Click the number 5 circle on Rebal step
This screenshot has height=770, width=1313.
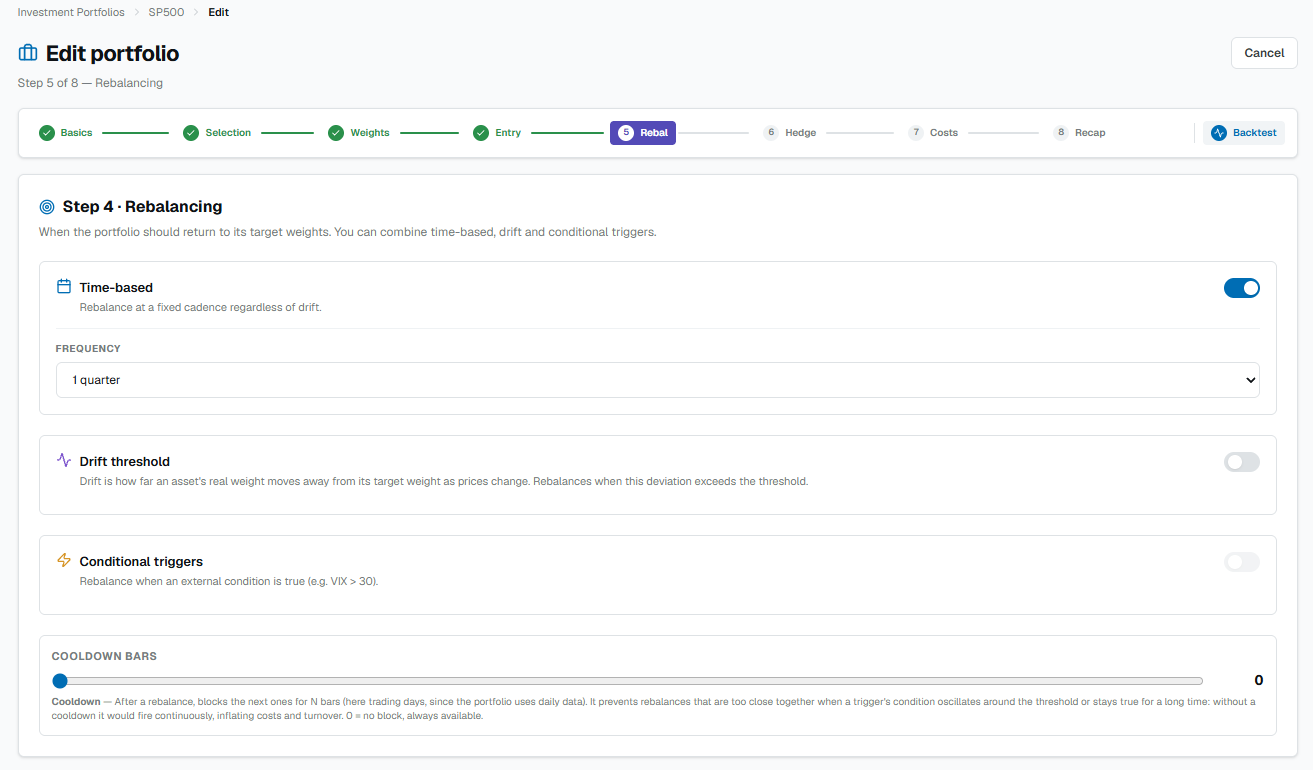click(x=626, y=133)
